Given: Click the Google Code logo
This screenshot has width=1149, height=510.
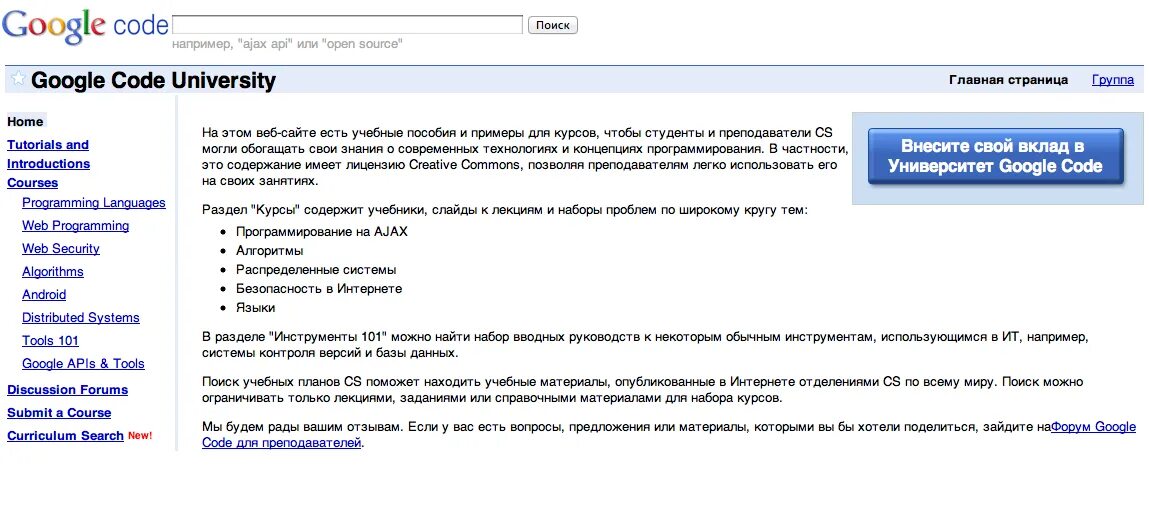Looking at the screenshot, I should [x=85, y=26].
